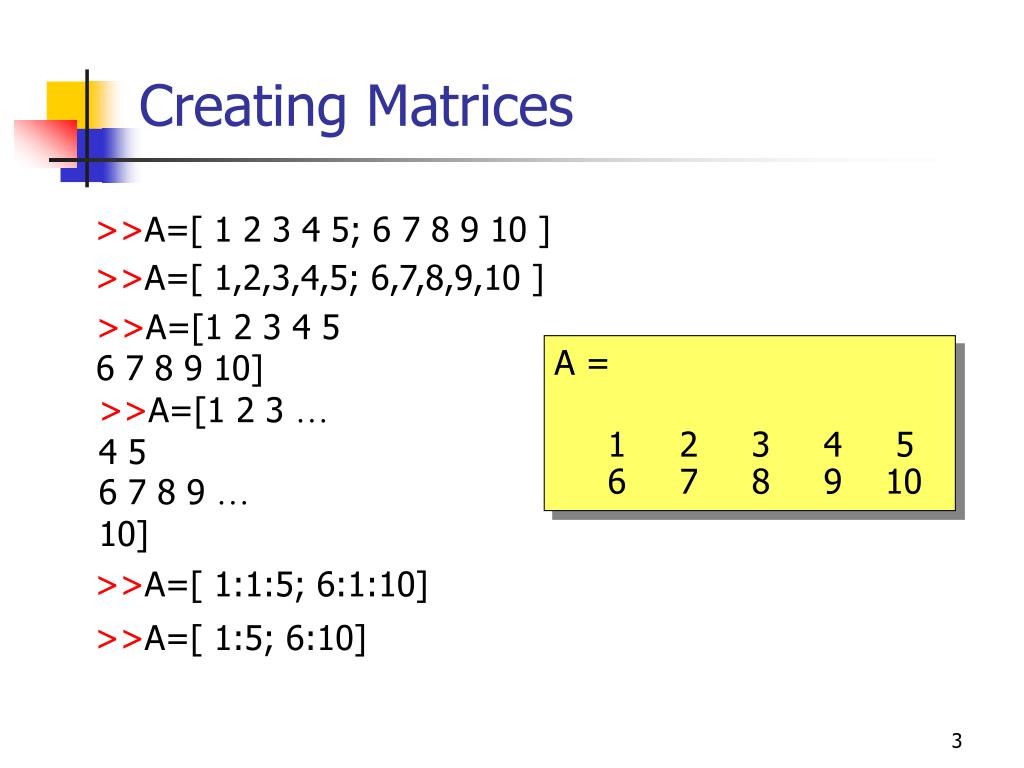Screen dimensions: 1024x768
Task: Click the slide page number 3
Action: pos(957,741)
